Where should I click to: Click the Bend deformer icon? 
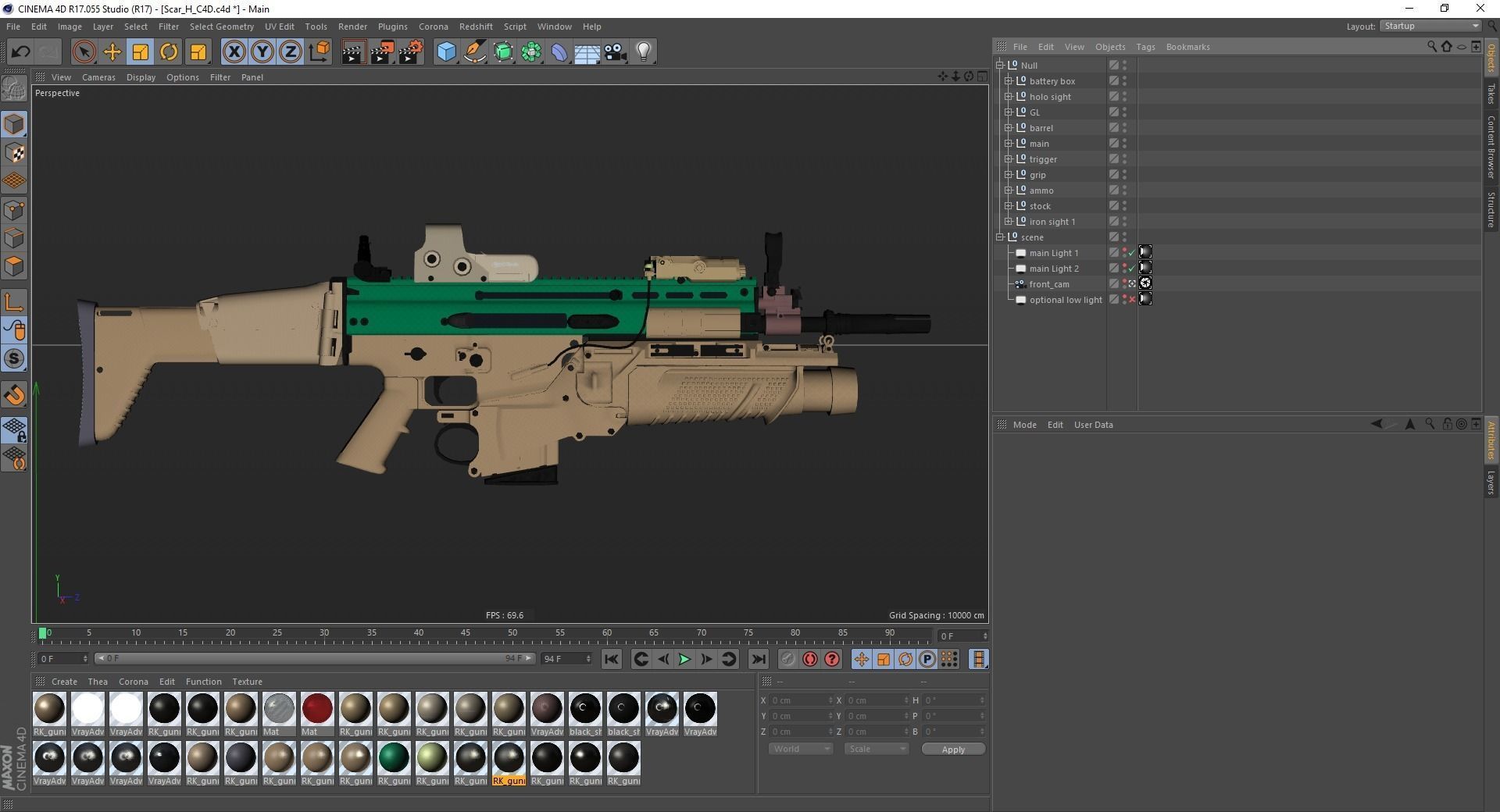(x=559, y=52)
